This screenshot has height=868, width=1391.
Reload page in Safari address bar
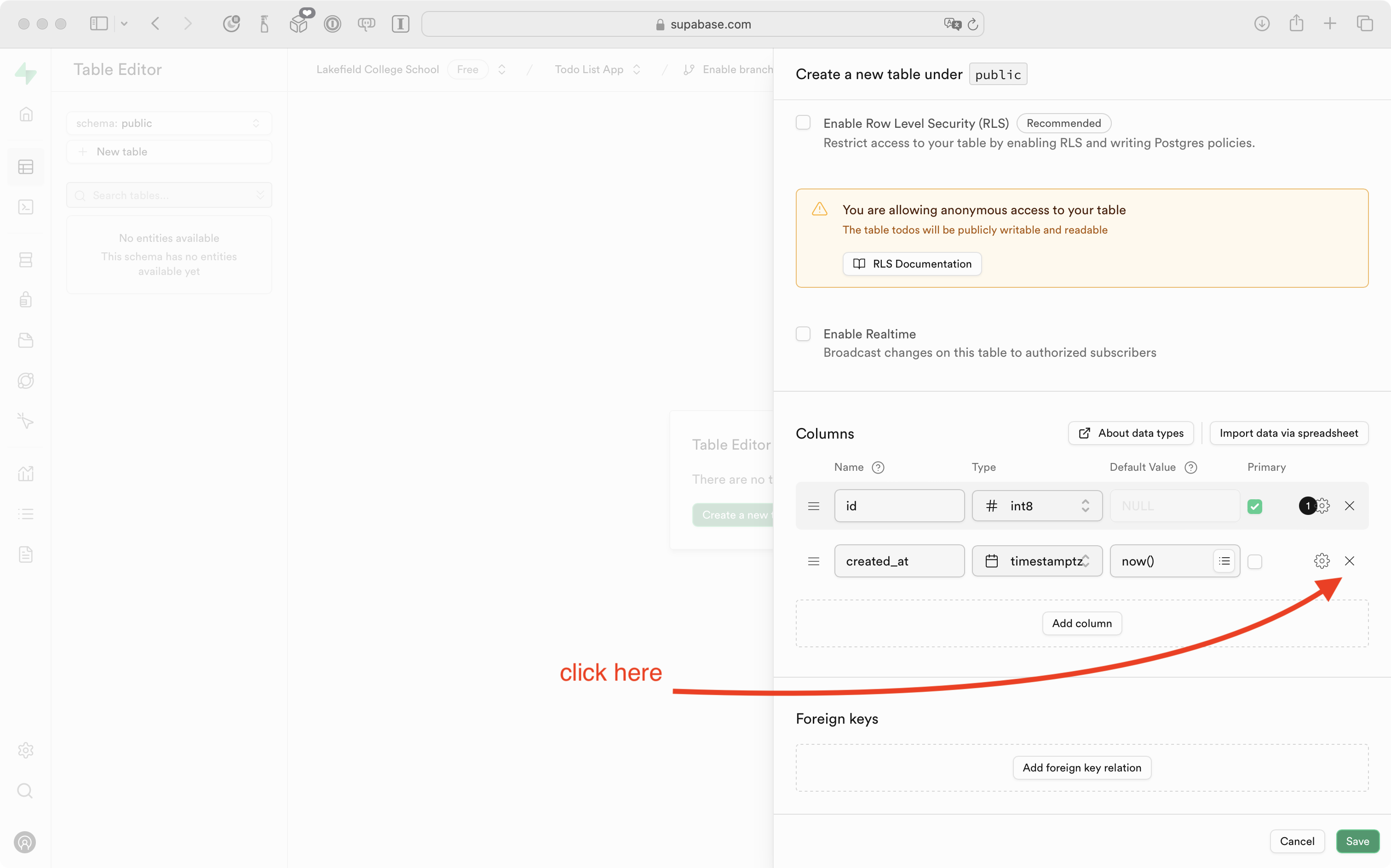pyautogui.click(x=972, y=24)
